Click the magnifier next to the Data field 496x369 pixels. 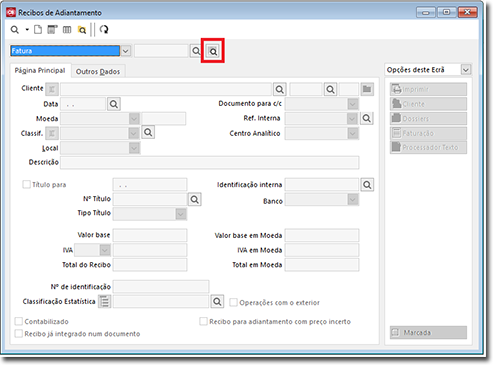114,104
